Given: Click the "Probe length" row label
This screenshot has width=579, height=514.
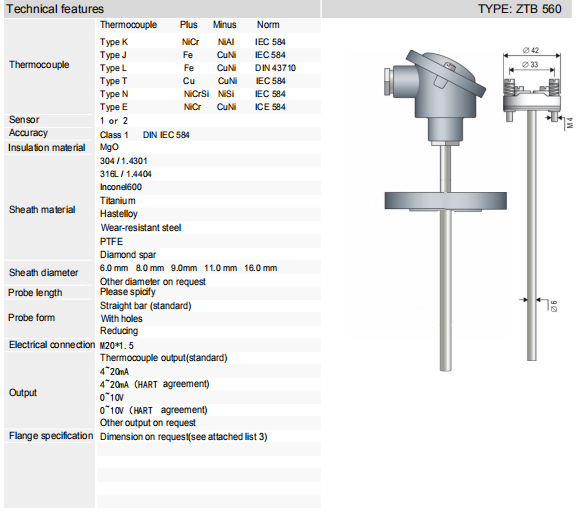Looking at the screenshot, I should pos(35,293).
